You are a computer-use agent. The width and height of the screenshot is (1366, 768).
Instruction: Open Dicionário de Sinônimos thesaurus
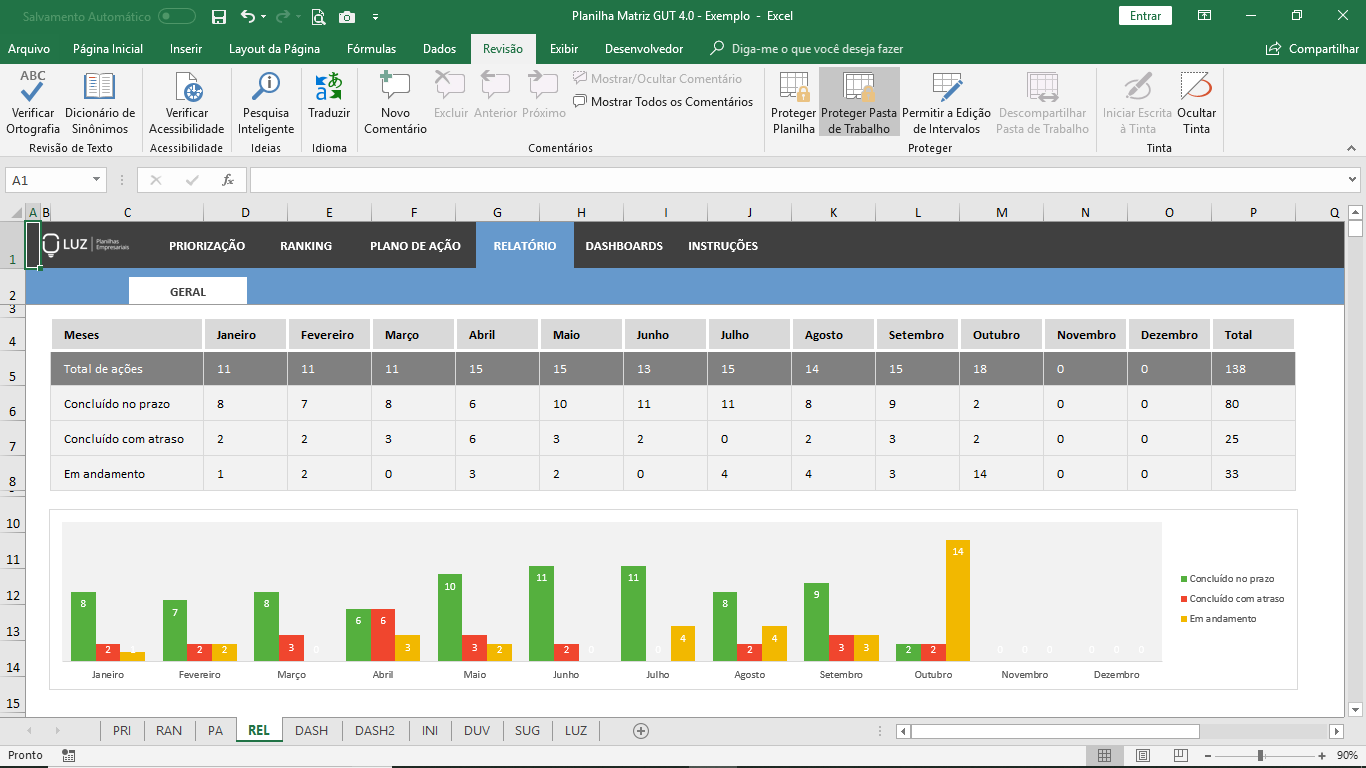tap(99, 88)
